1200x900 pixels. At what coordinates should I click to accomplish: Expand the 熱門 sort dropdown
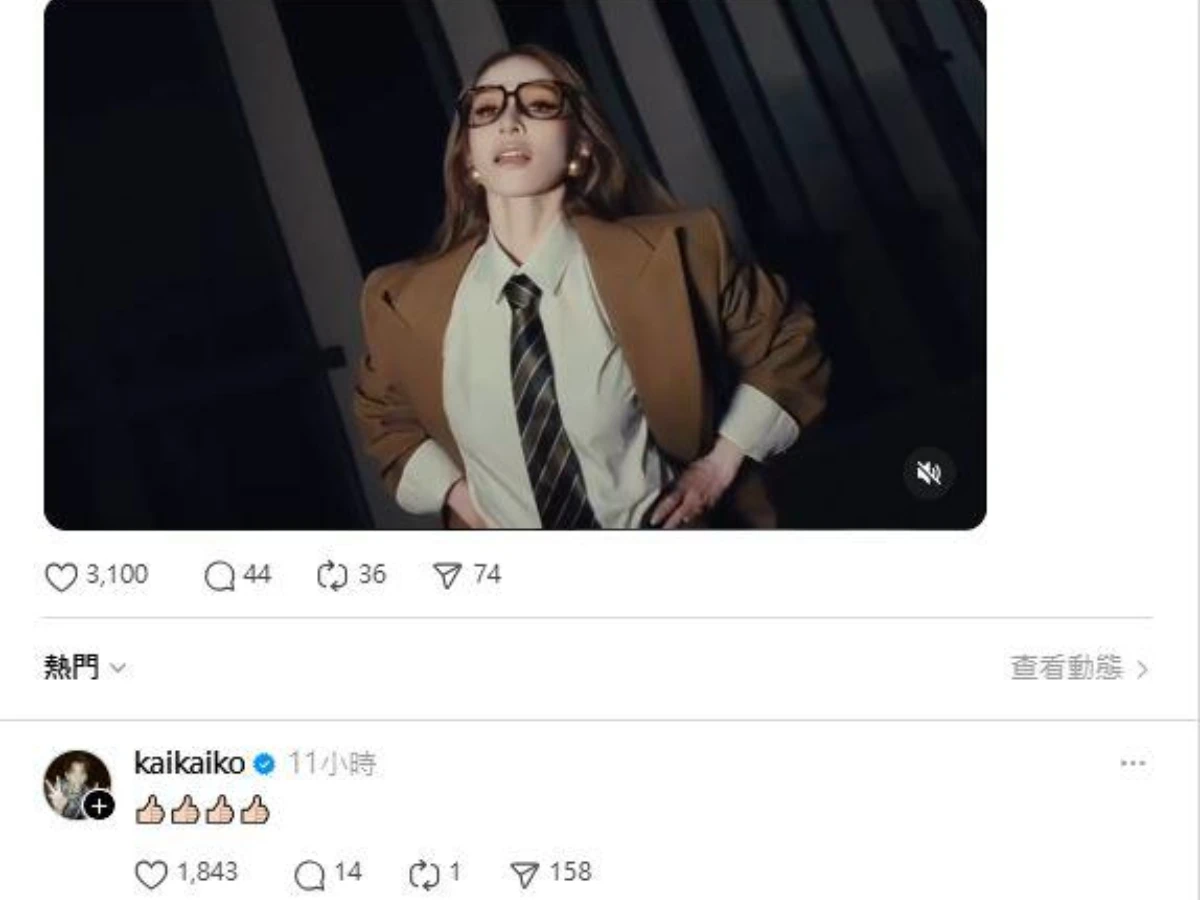[85, 668]
